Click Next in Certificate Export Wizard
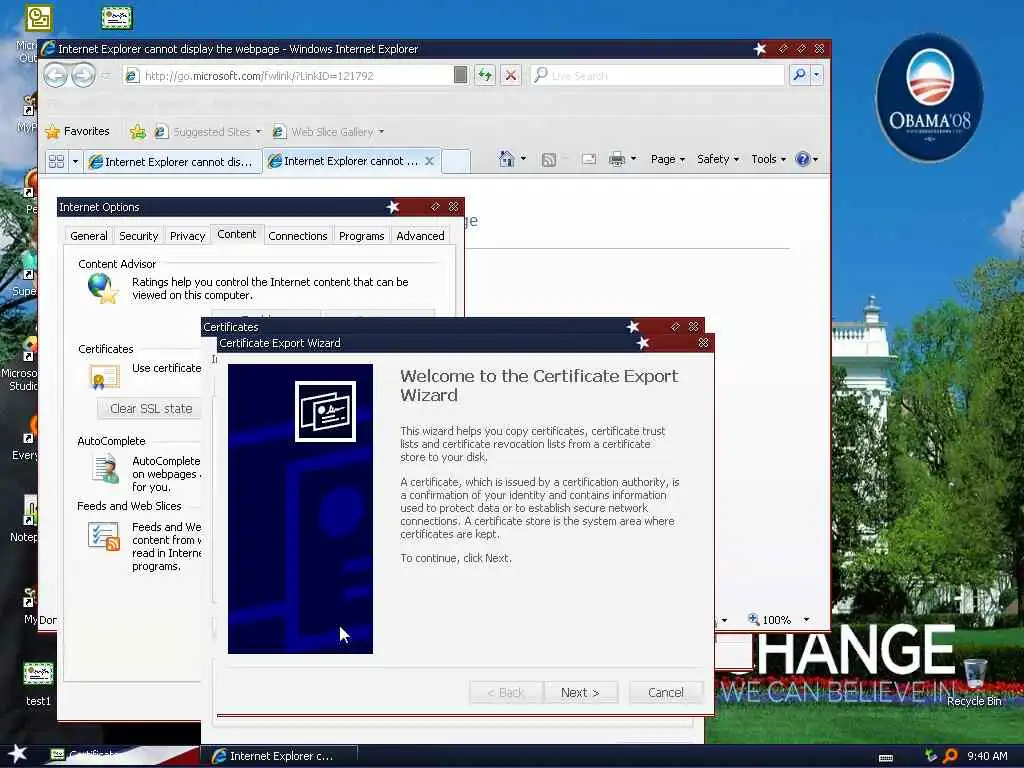The image size is (1024, 768). (x=580, y=692)
